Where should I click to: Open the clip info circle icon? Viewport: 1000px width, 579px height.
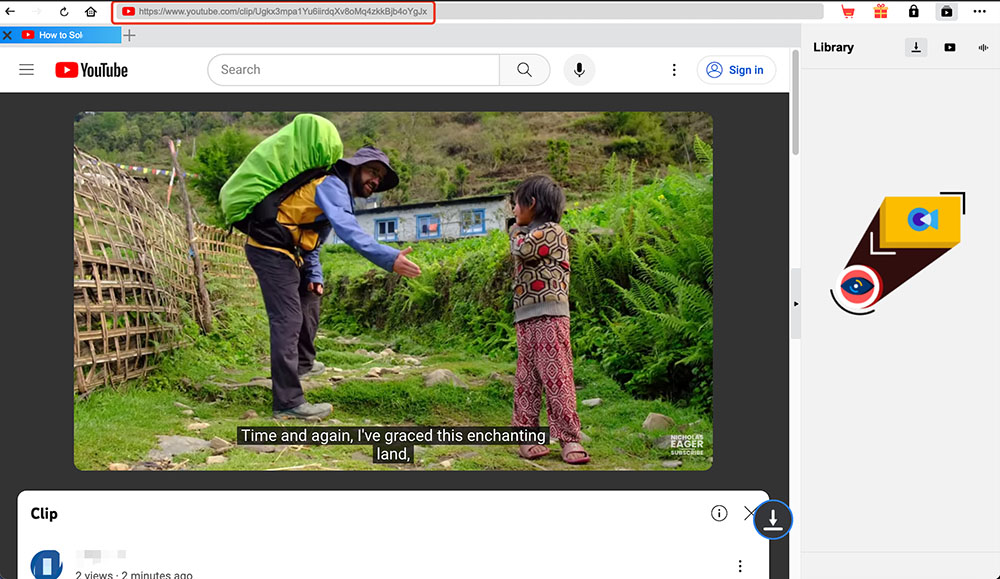719,513
